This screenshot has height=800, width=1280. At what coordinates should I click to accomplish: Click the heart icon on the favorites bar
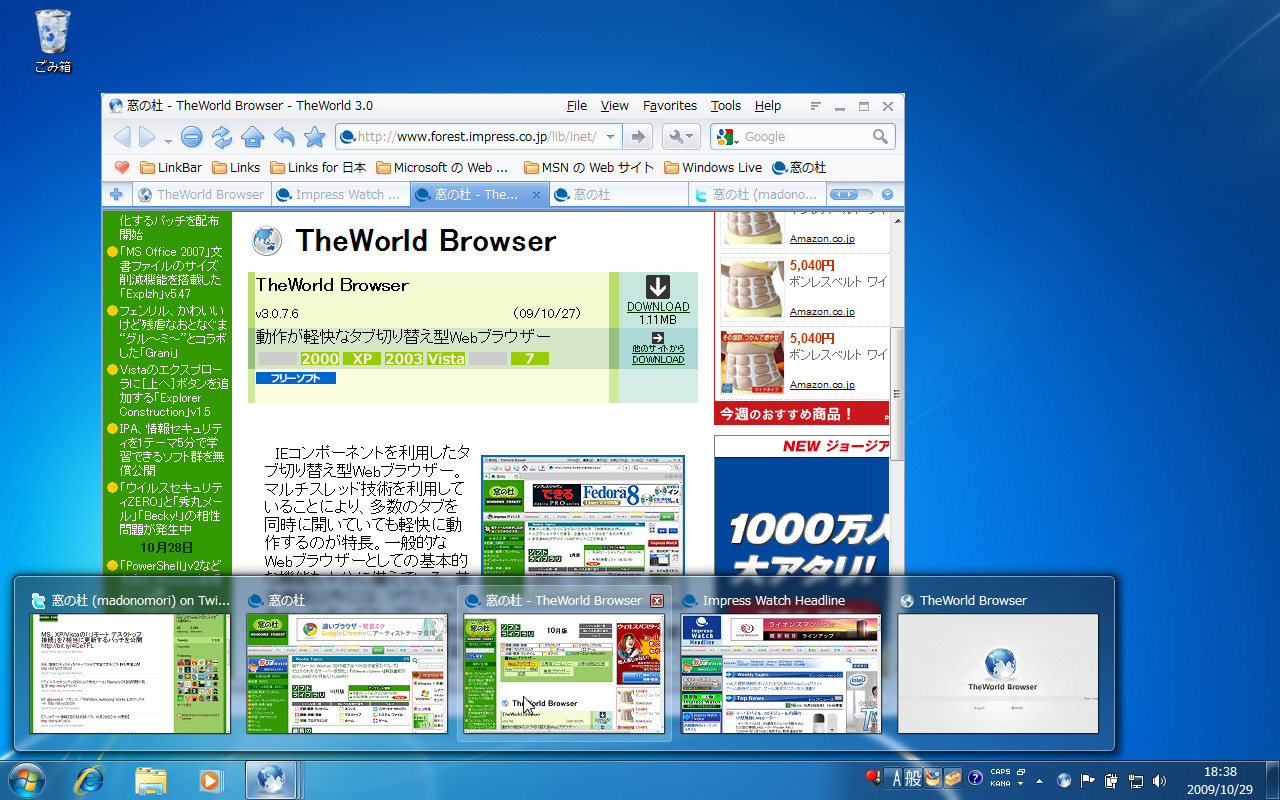pos(122,168)
